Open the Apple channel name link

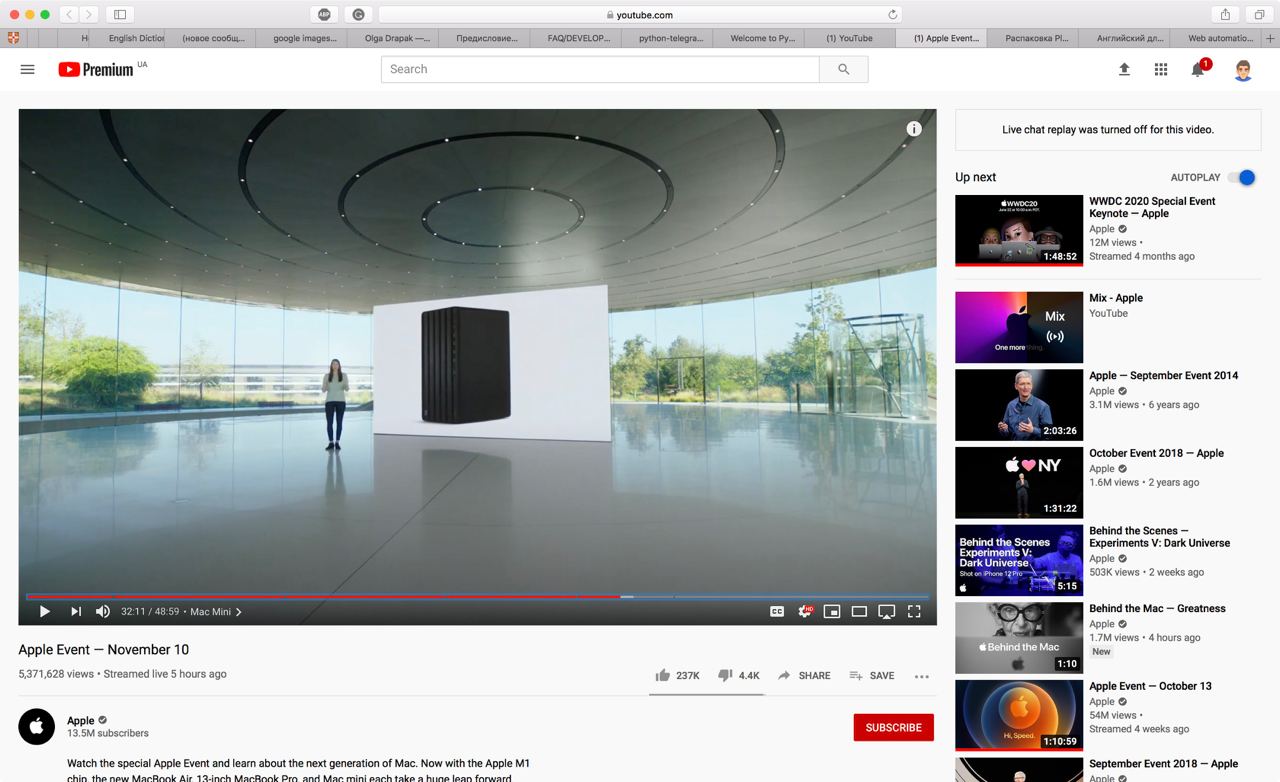(x=81, y=720)
